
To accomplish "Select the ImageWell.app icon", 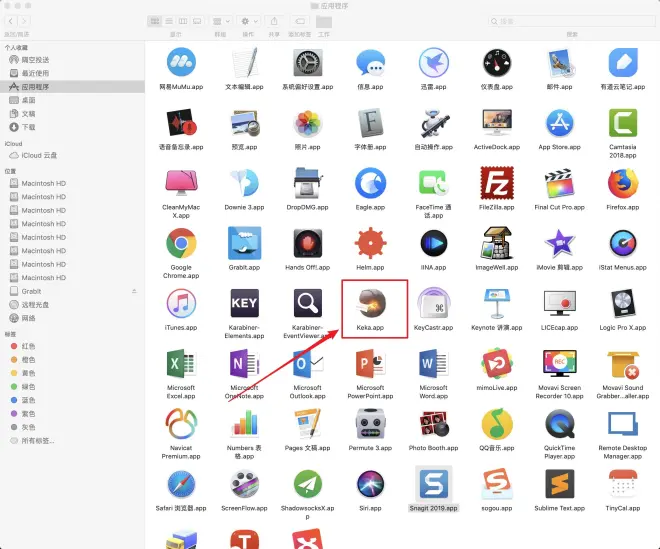I will (x=497, y=243).
